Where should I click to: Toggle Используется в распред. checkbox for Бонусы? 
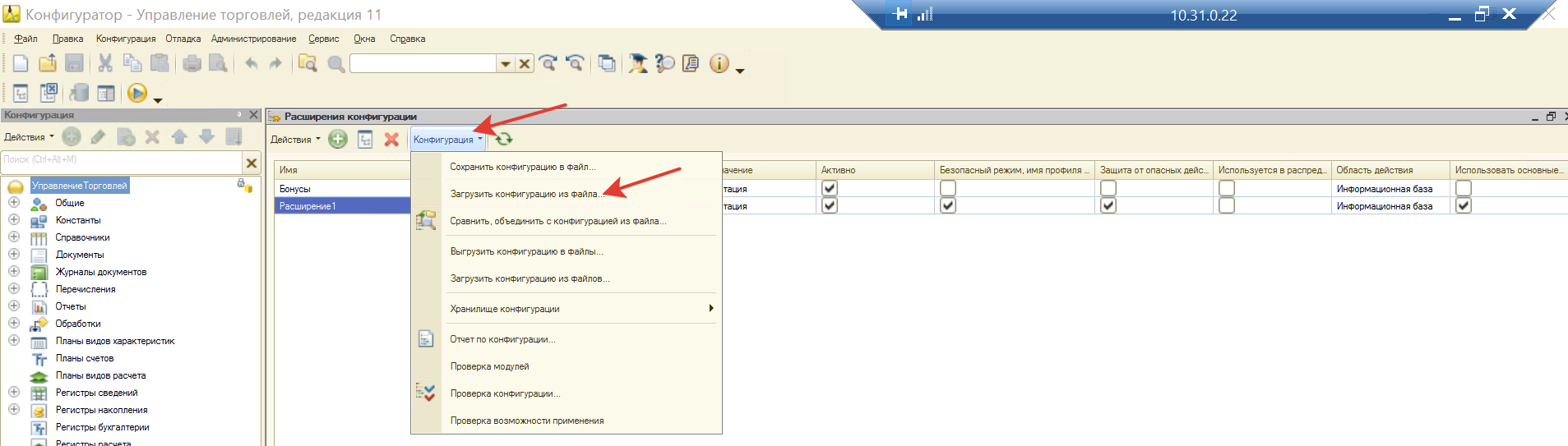pyautogui.click(x=1227, y=188)
